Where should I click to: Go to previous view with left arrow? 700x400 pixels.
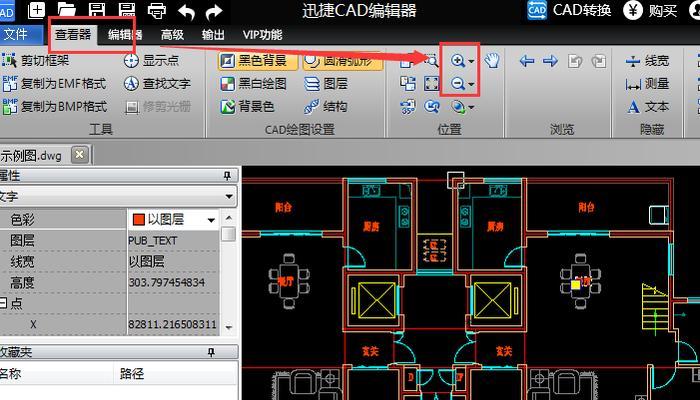[x=527, y=61]
